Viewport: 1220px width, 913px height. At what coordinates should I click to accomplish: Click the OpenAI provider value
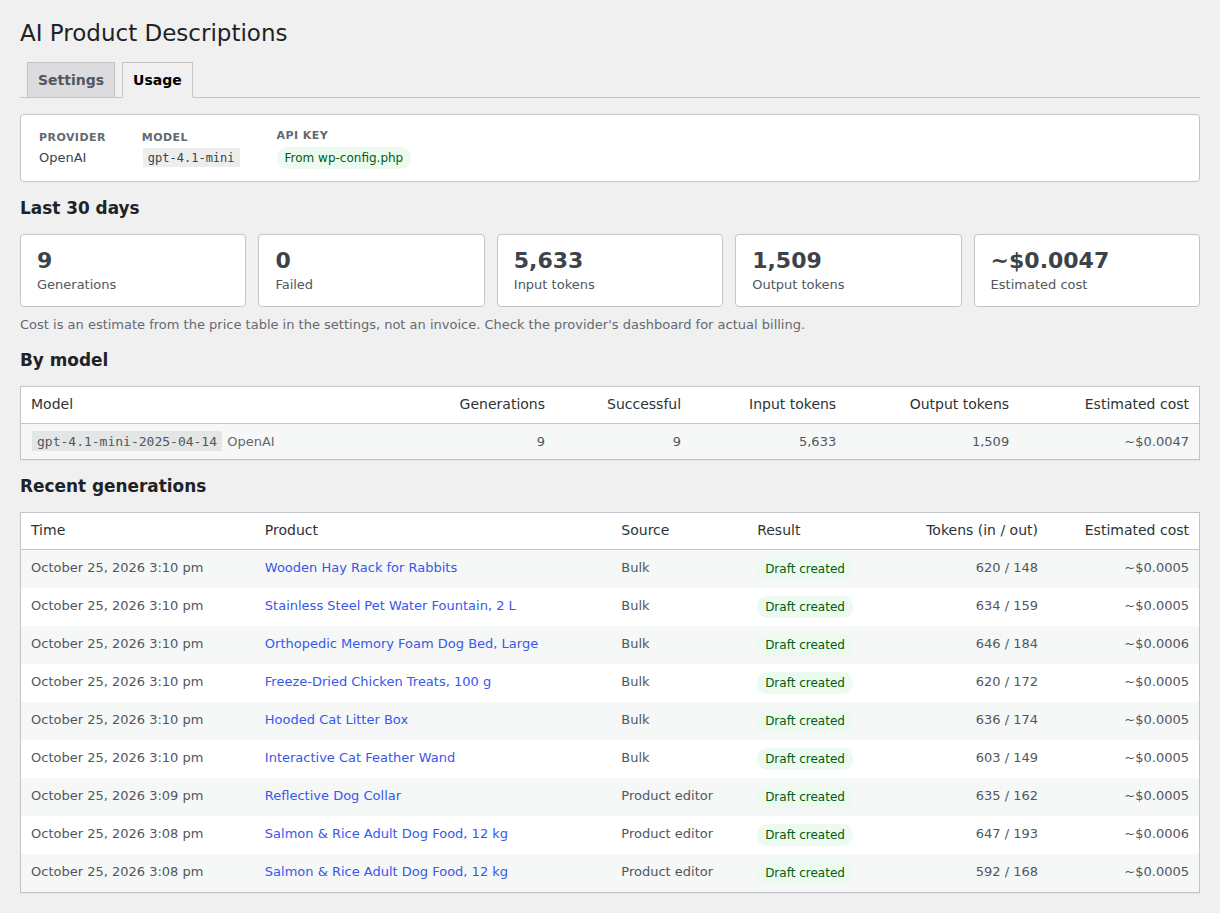pyautogui.click(x=63, y=158)
